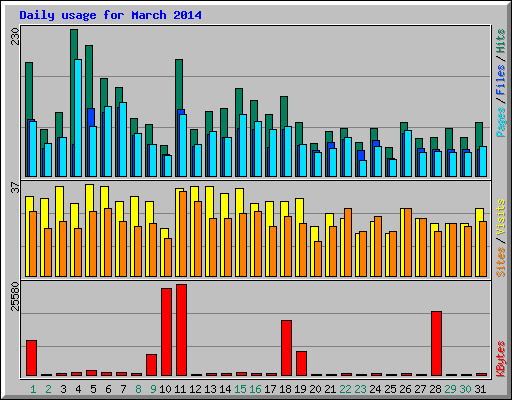Click the cyan pages bar for day 26
This screenshot has height=400, width=512.
[x=408, y=153]
